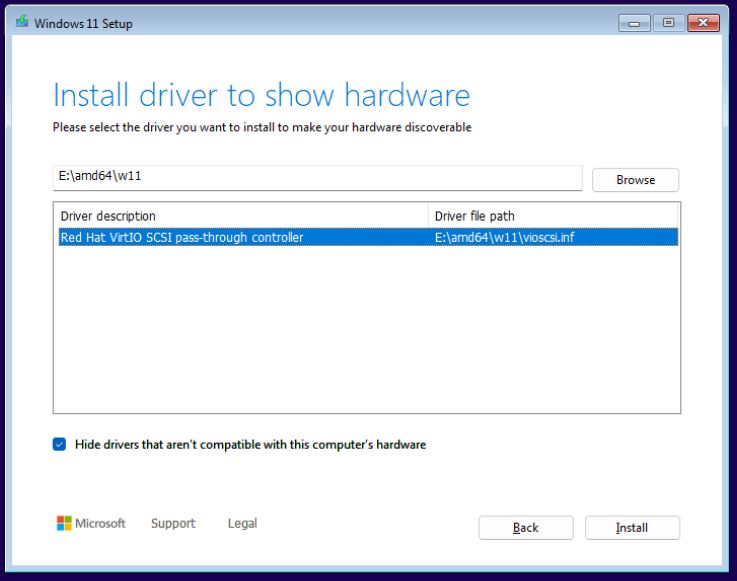737x581 pixels.
Task: Click empty area of the driver list
Action: (366, 330)
